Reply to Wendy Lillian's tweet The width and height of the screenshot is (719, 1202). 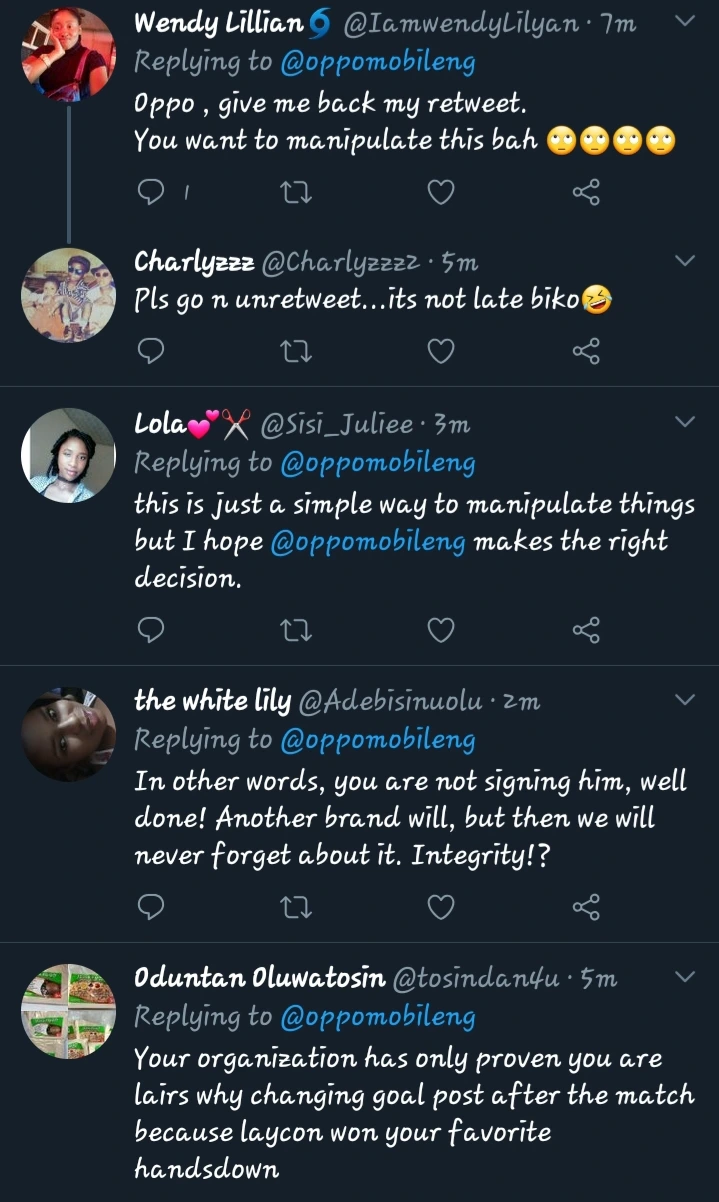(x=150, y=191)
